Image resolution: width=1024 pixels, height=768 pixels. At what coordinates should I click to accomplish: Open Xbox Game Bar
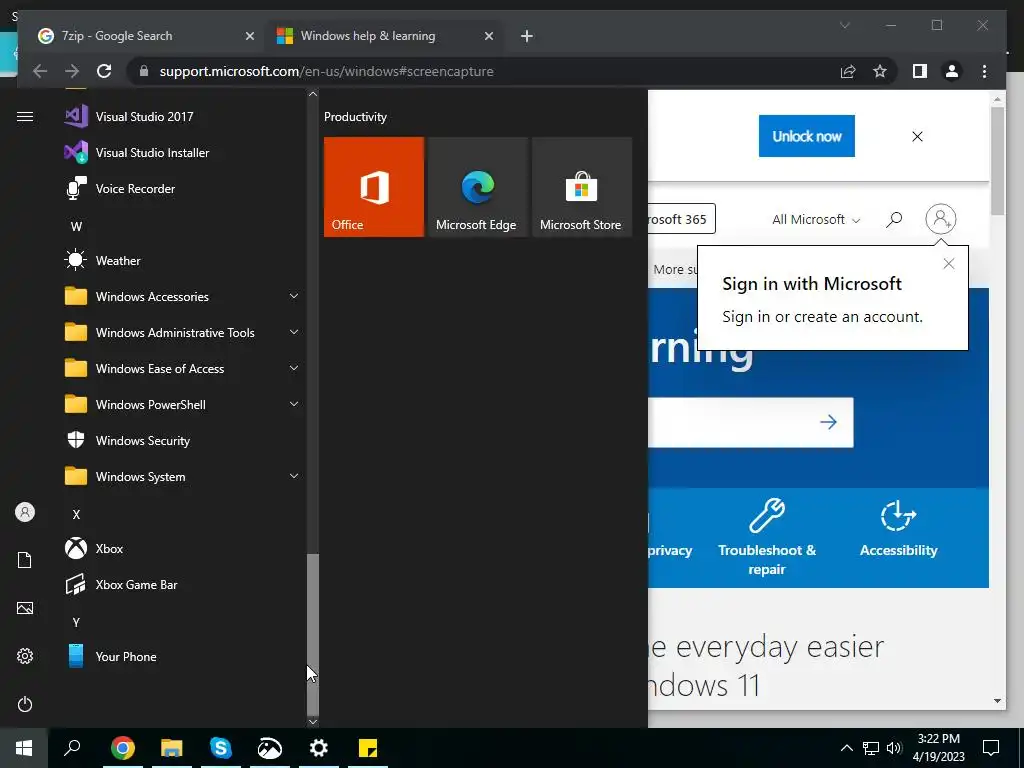click(180, 584)
